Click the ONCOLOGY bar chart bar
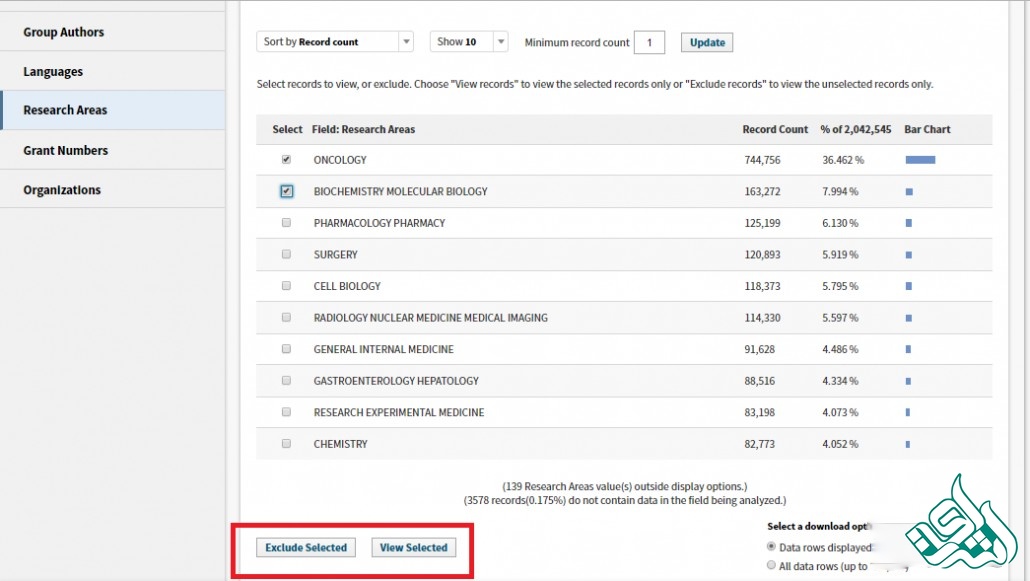This screenshot has width=1030, height=581. pyautogui.click(x=920, y=160)
